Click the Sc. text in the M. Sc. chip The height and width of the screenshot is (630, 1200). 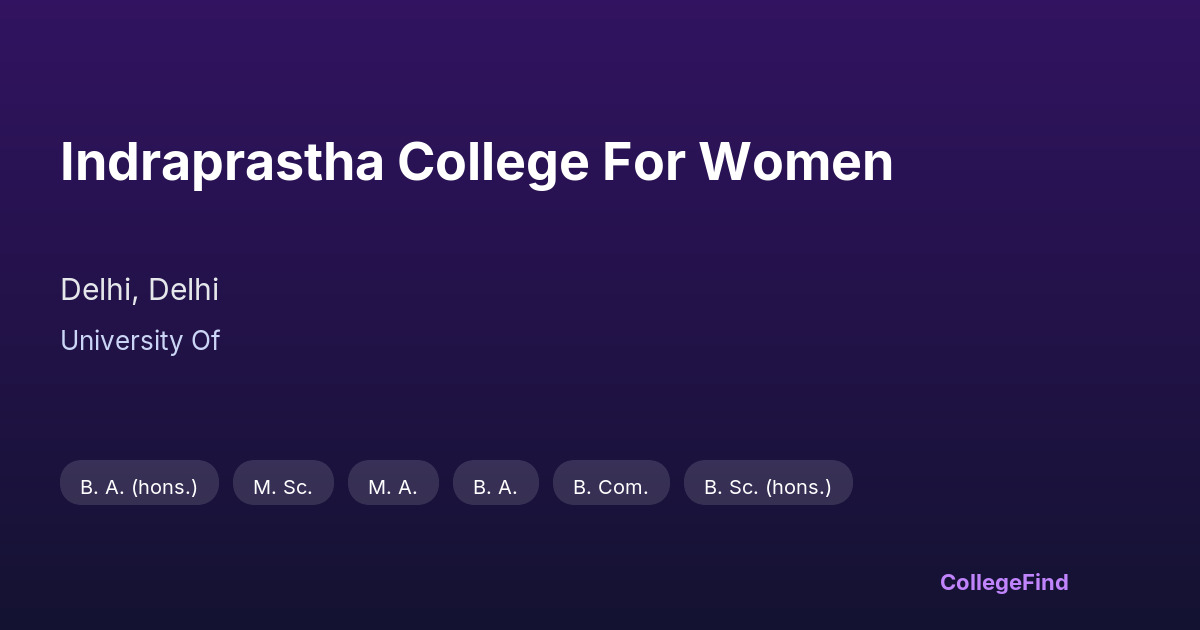pos(297,487)
